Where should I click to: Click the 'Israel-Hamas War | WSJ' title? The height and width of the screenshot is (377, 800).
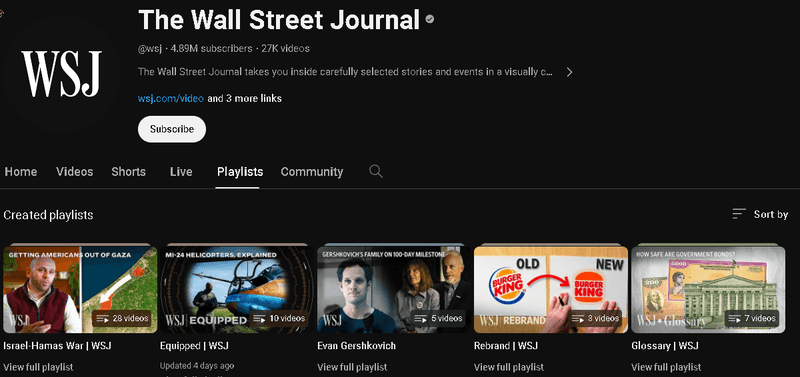(x=57, y=346)
